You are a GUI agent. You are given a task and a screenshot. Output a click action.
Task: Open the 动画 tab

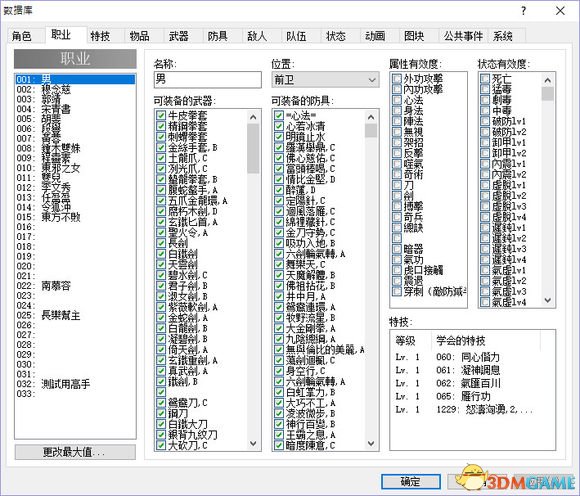pos(375,36)
